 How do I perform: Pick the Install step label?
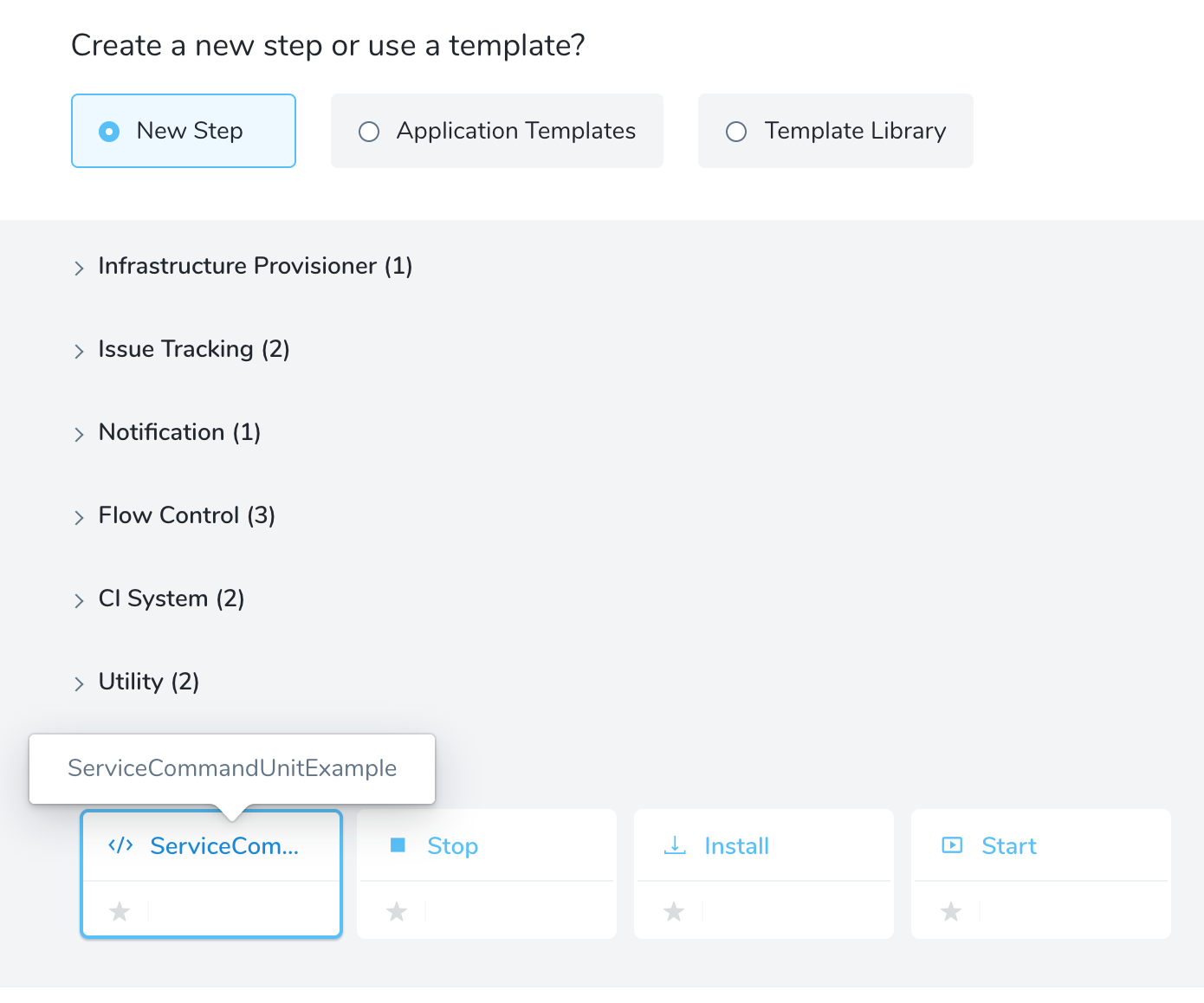click(x=736, y=845)
